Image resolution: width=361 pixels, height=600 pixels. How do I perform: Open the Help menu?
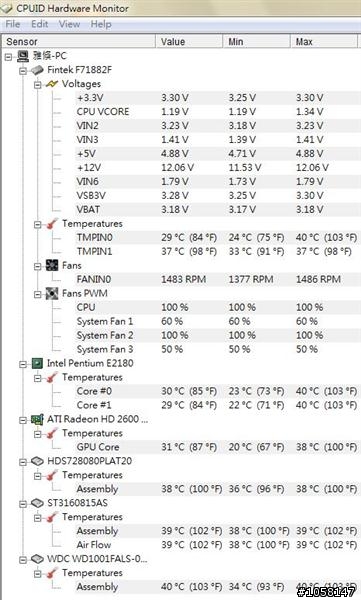click(x=101, y=24)
